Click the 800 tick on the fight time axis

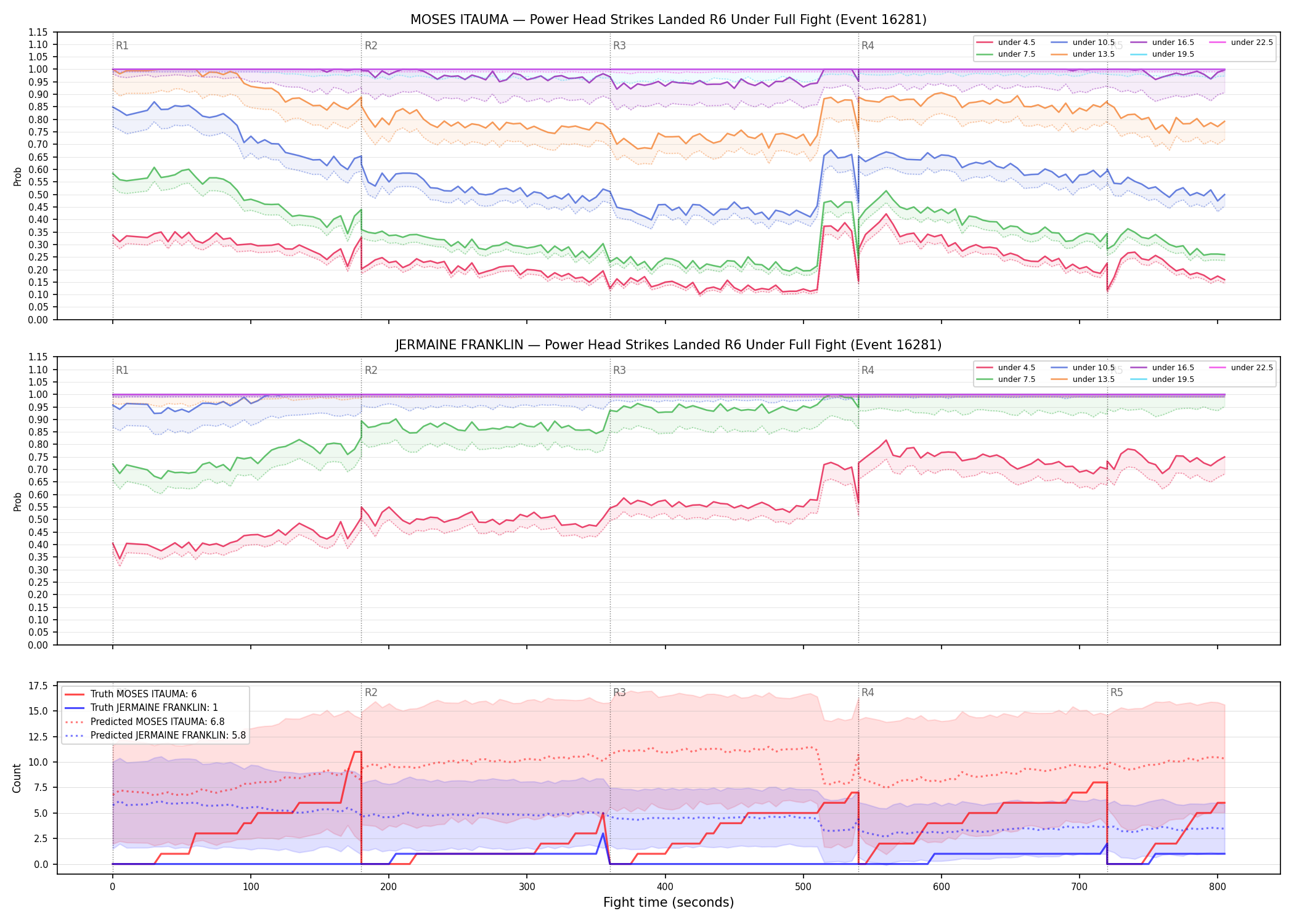coord(1217,887)
